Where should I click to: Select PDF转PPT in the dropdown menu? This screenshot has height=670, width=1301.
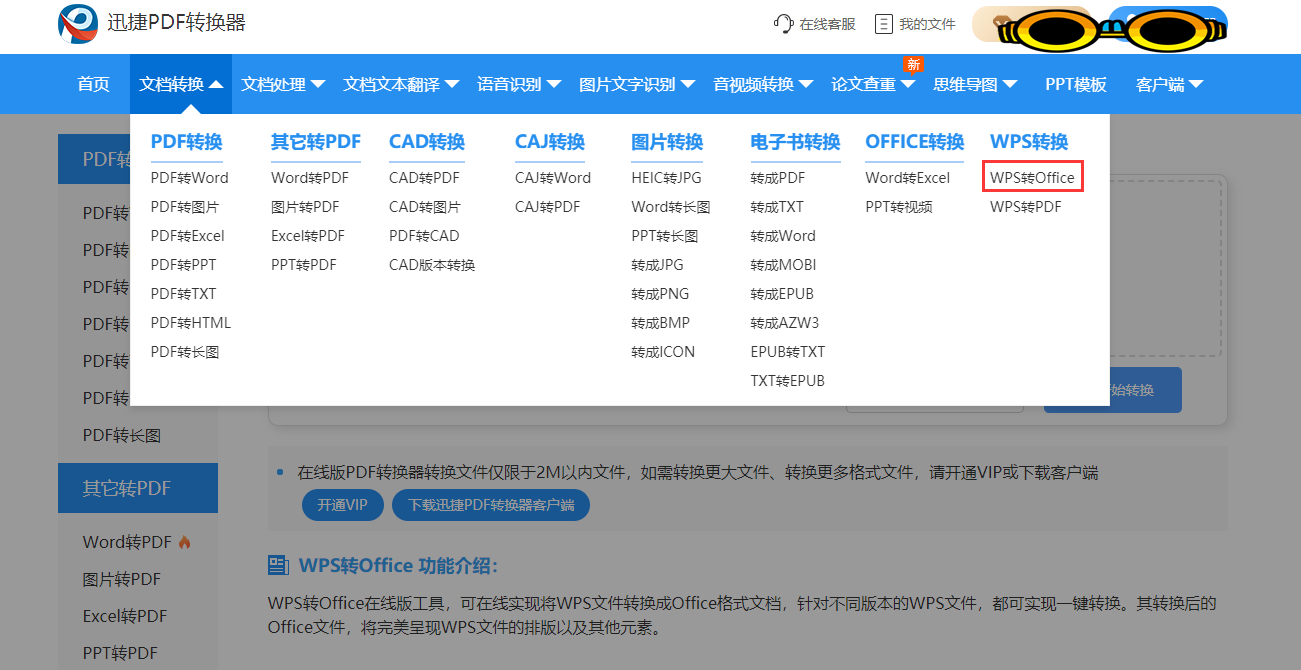tap(184, 265)
